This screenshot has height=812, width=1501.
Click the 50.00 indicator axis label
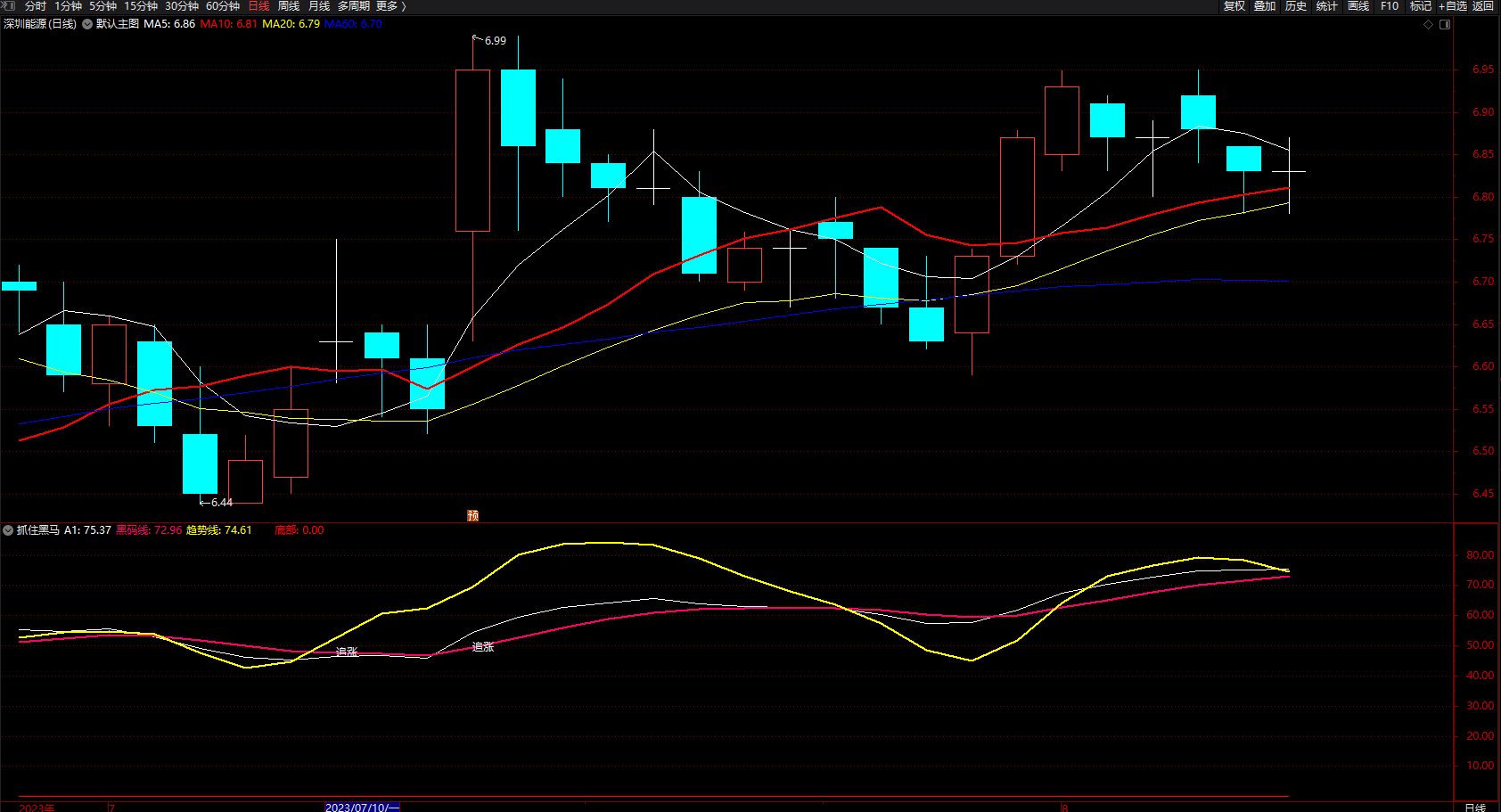click(1480, 645)
